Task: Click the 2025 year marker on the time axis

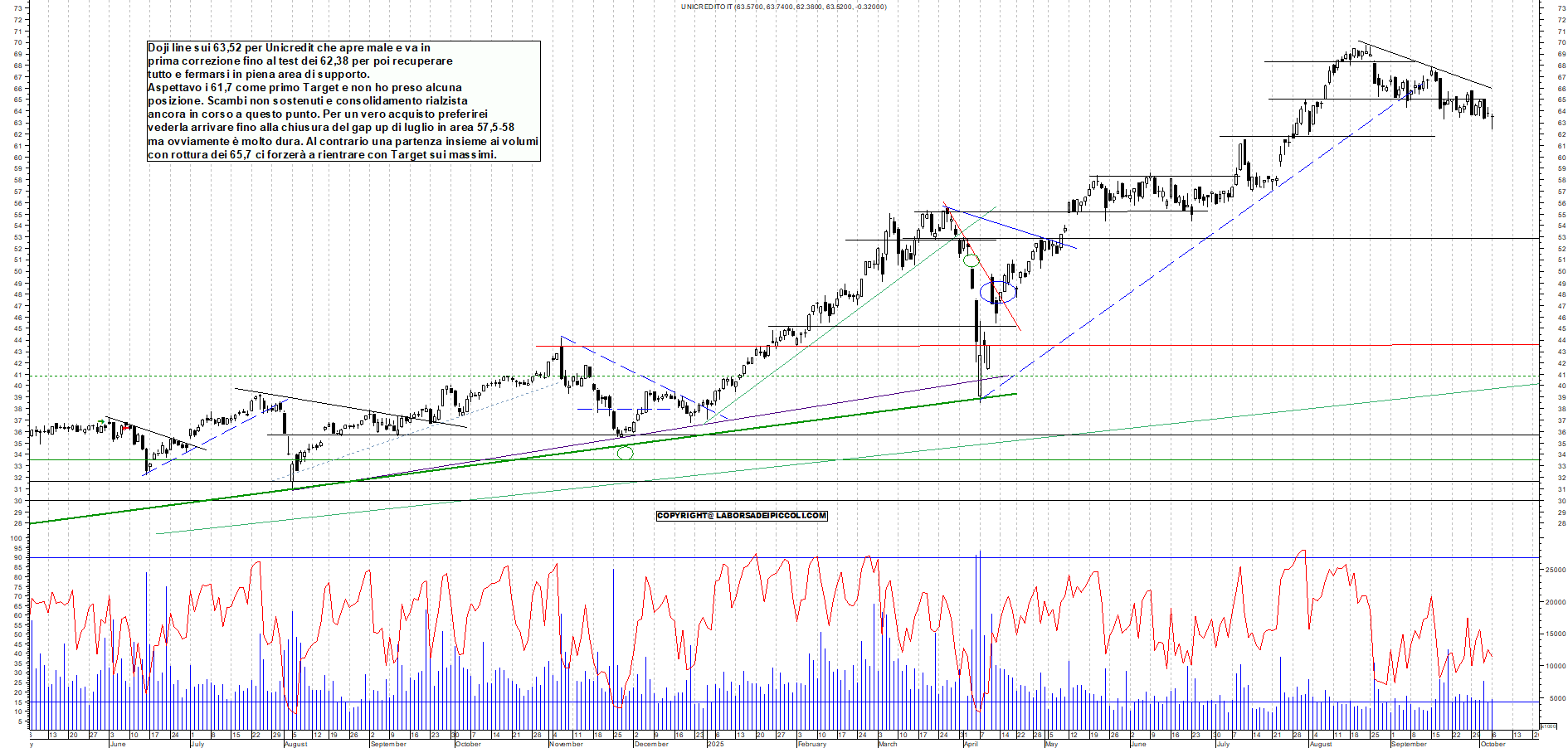Action: [715, 744]
